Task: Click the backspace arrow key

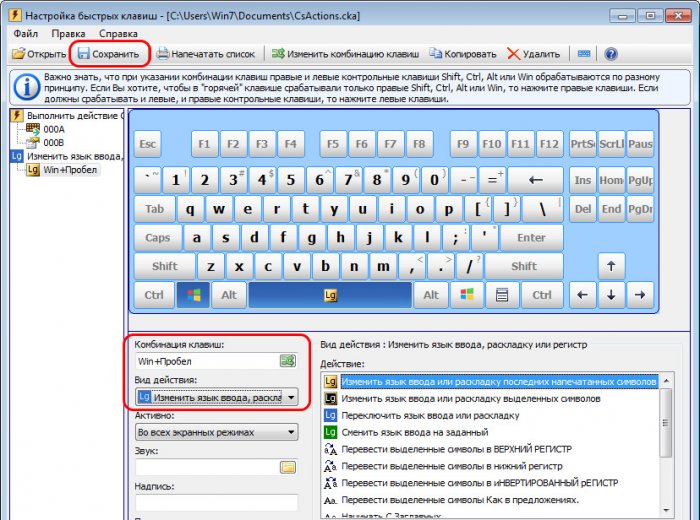Action: point(535,180)
